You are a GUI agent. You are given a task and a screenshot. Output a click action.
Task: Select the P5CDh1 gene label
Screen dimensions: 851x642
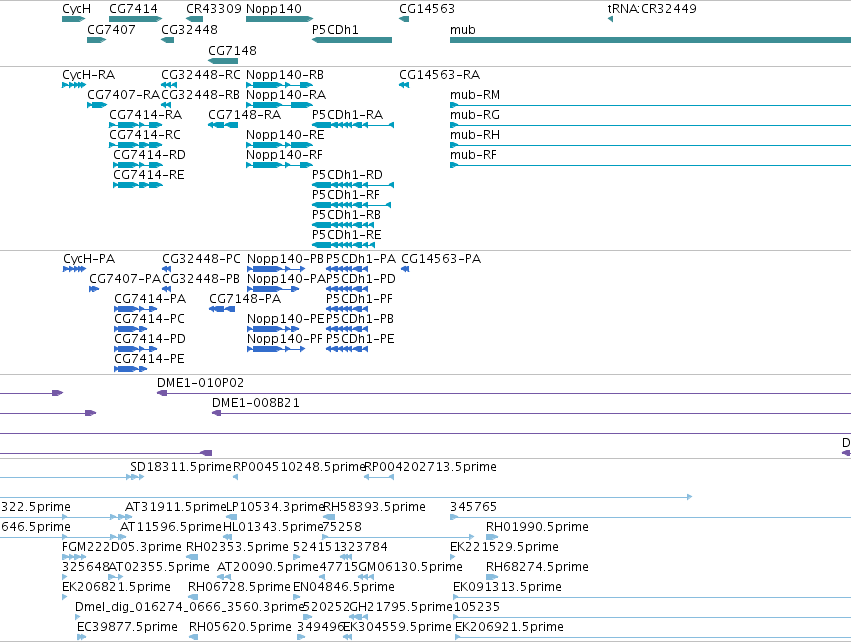(335, 29)
